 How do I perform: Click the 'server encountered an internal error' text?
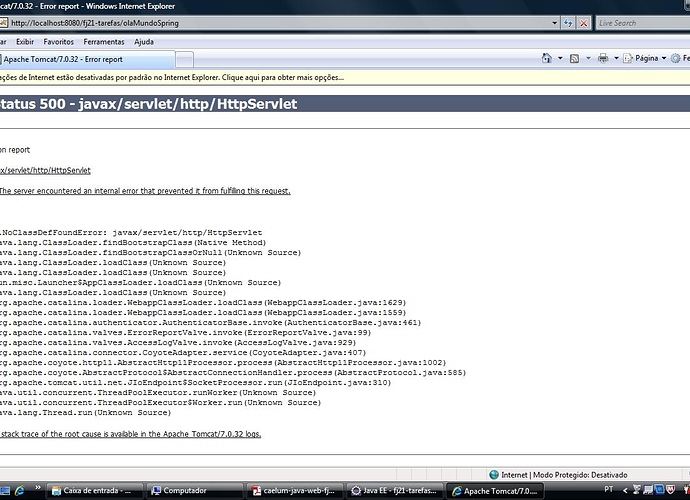145,191
